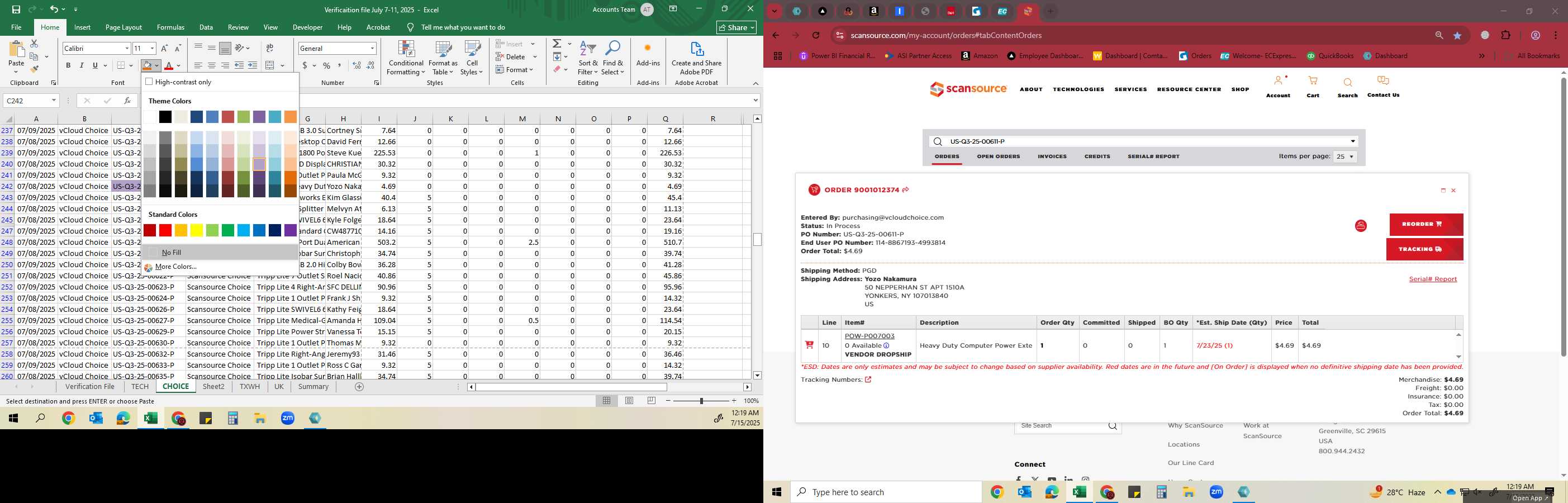This screenshot has width=1568, height=503.
Task: Open the General number format dropdown
Action: pyautogui.click(x=372, y=48)
